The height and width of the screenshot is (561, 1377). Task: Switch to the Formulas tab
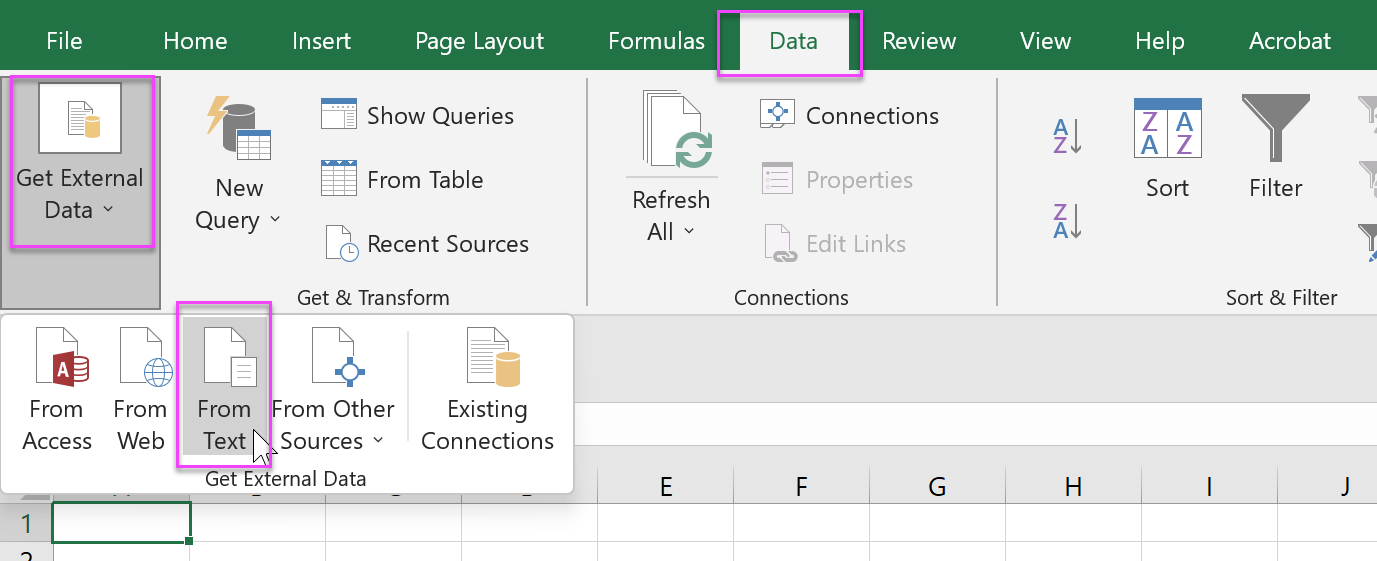pyautogui.click(x=656, y=41)
